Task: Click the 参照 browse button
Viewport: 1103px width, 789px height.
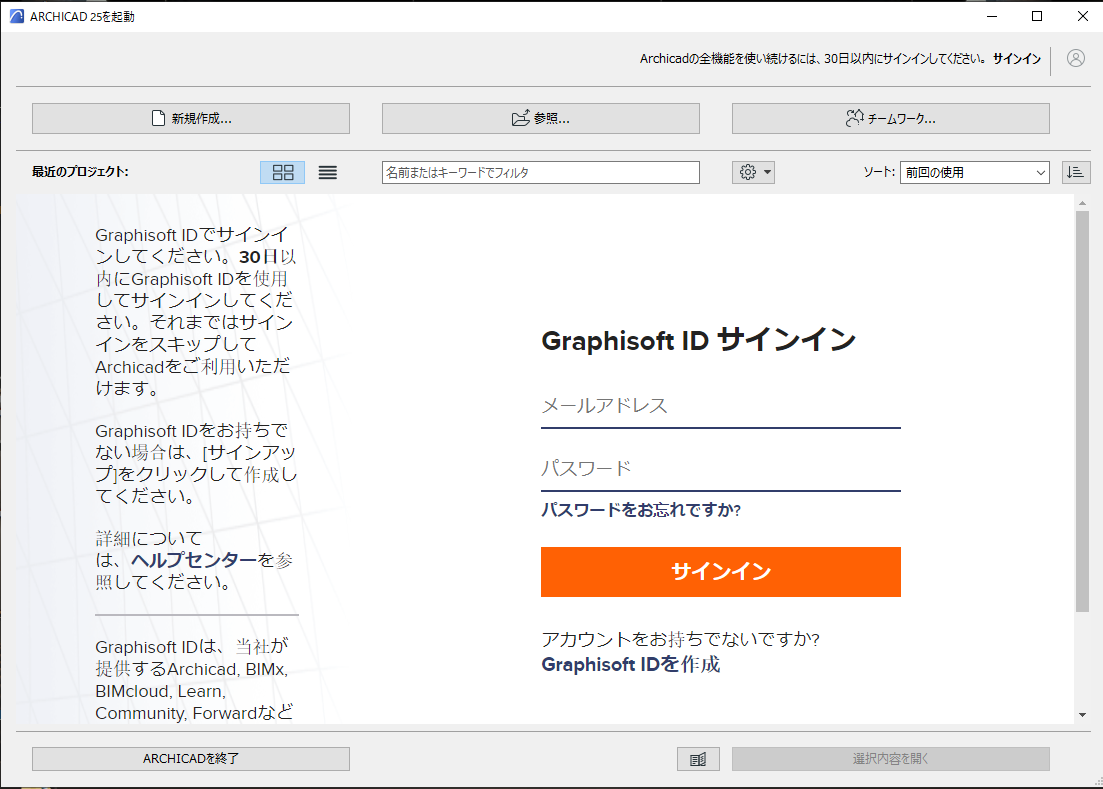Action: (540, 118)
